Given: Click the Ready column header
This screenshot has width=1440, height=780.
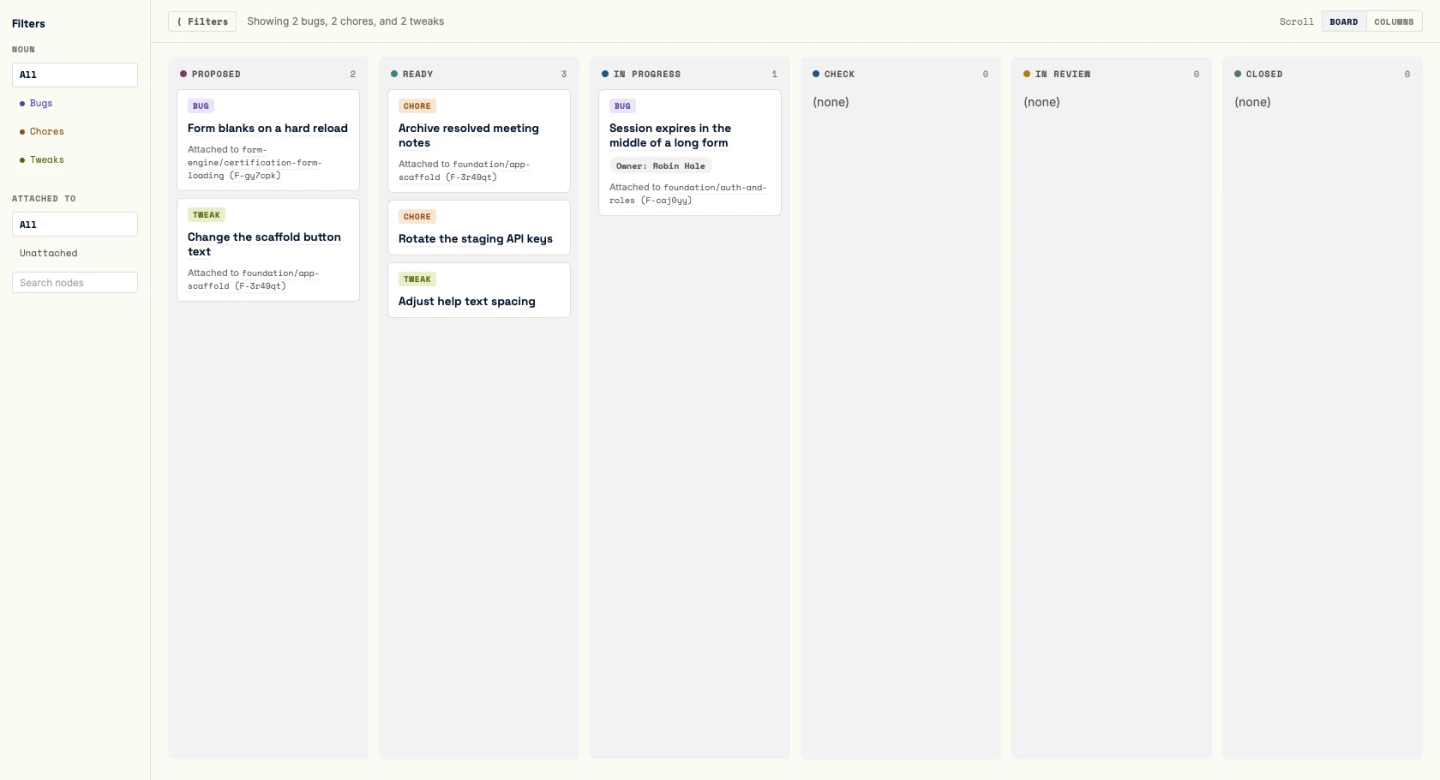Looking at the screenshot, I should click(479, 74).
